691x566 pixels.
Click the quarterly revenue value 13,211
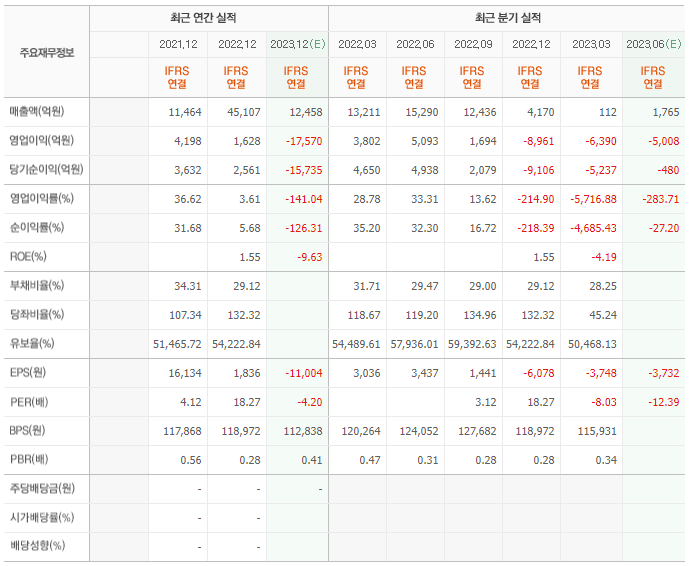pos(364,112)
